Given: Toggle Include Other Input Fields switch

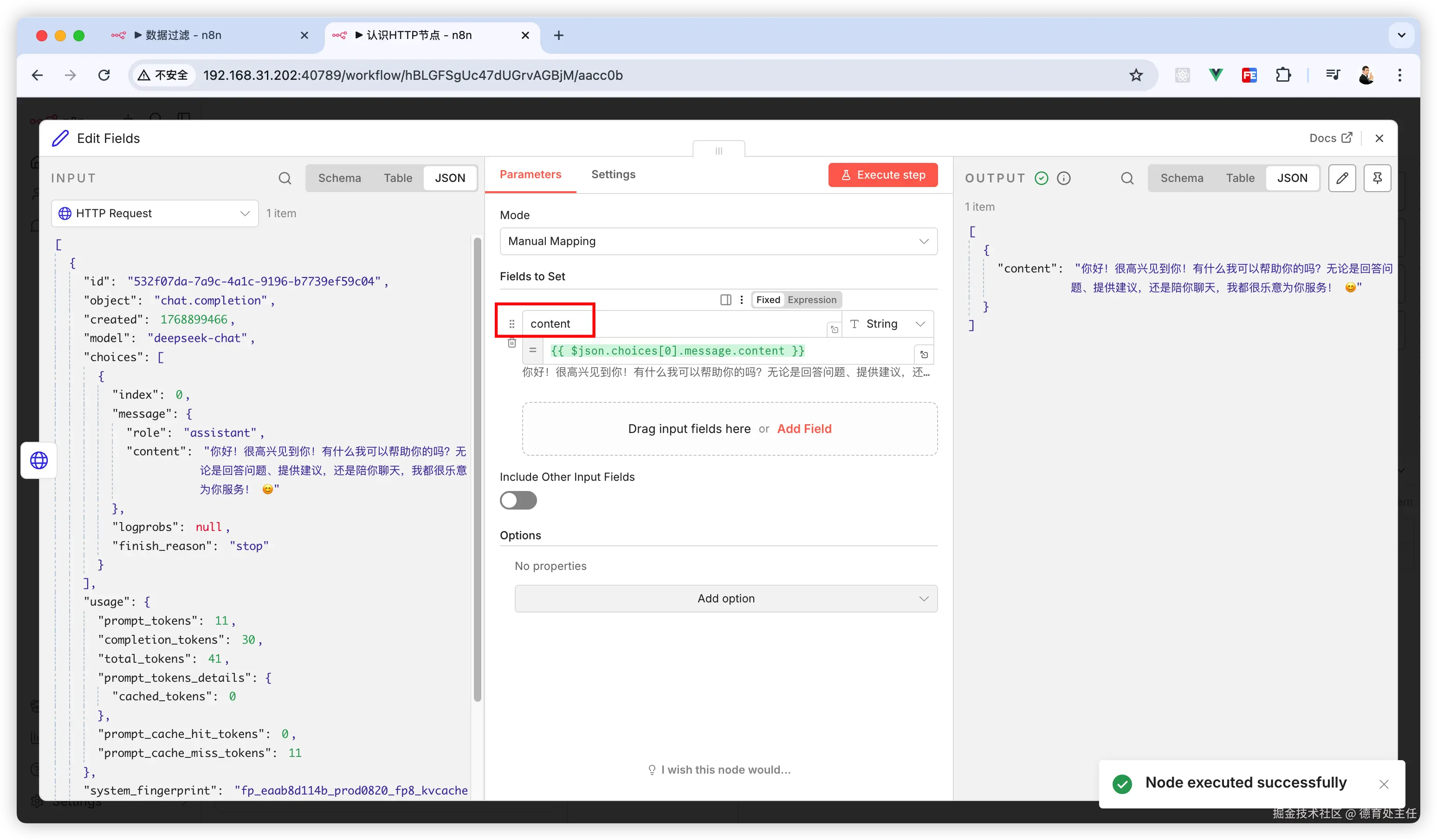Looking at the screenshot, I should click(x=518, y=500).
